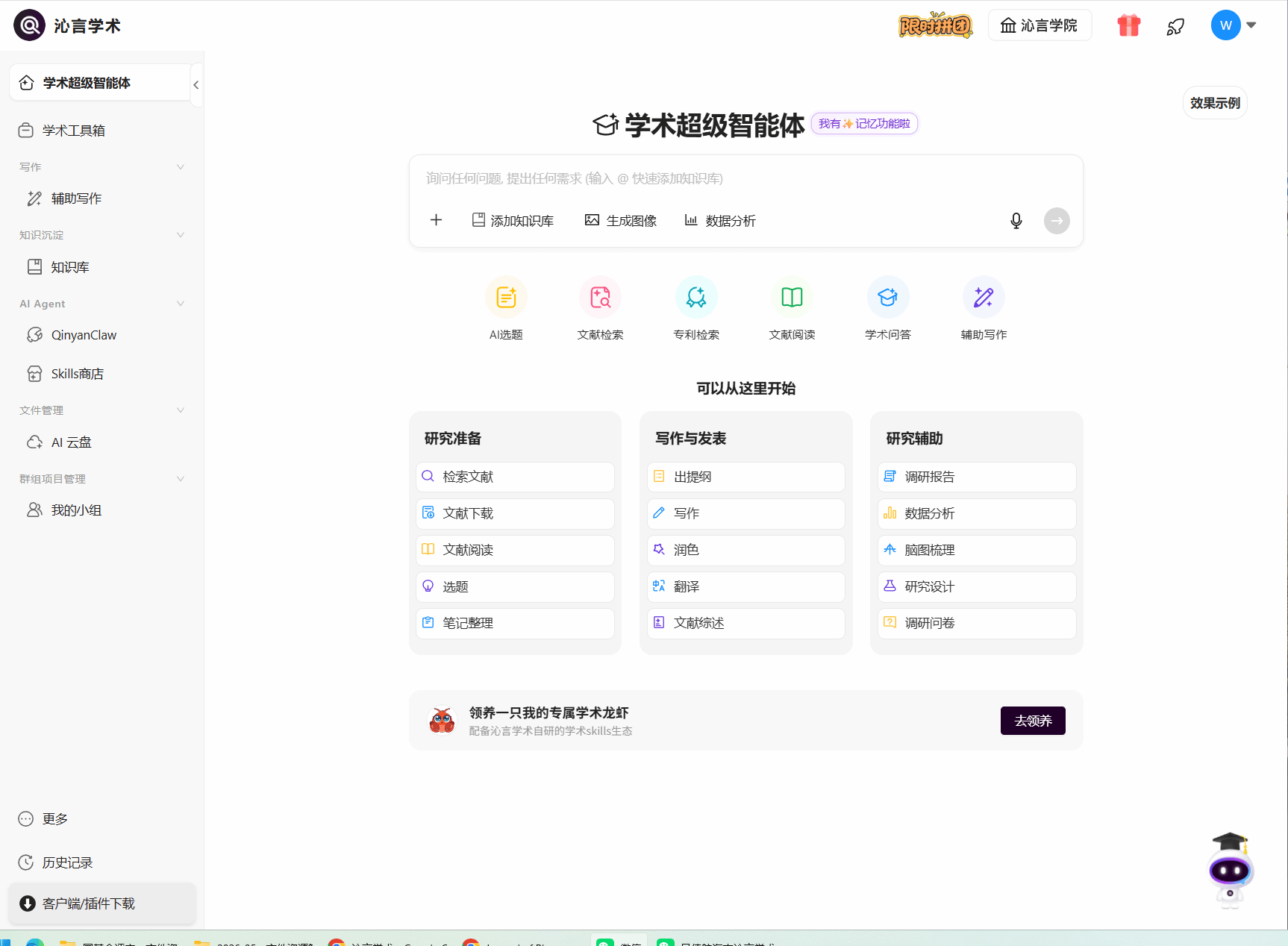
Task: Select 检索文献 under 研究准备
Action: coord(515,477)
